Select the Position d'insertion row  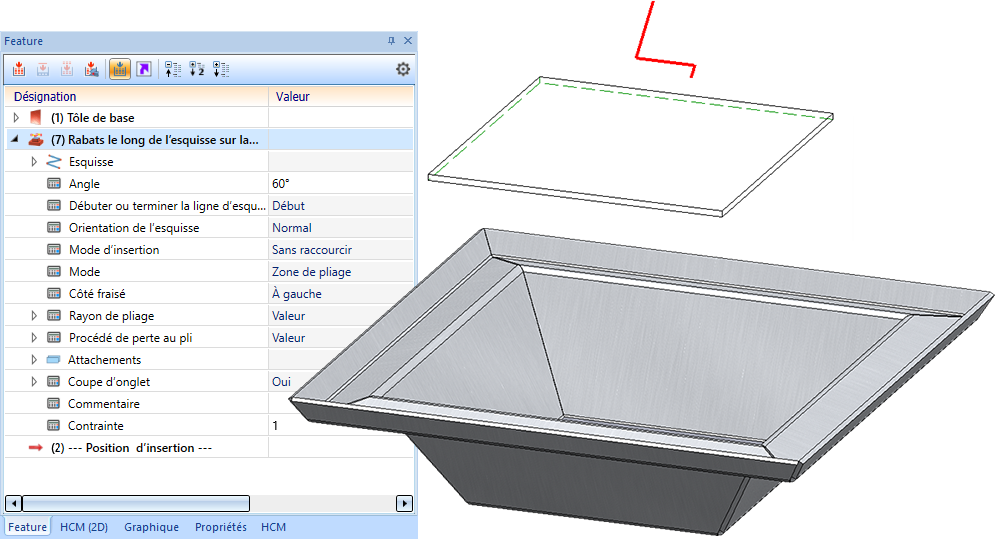click(209, 448)
